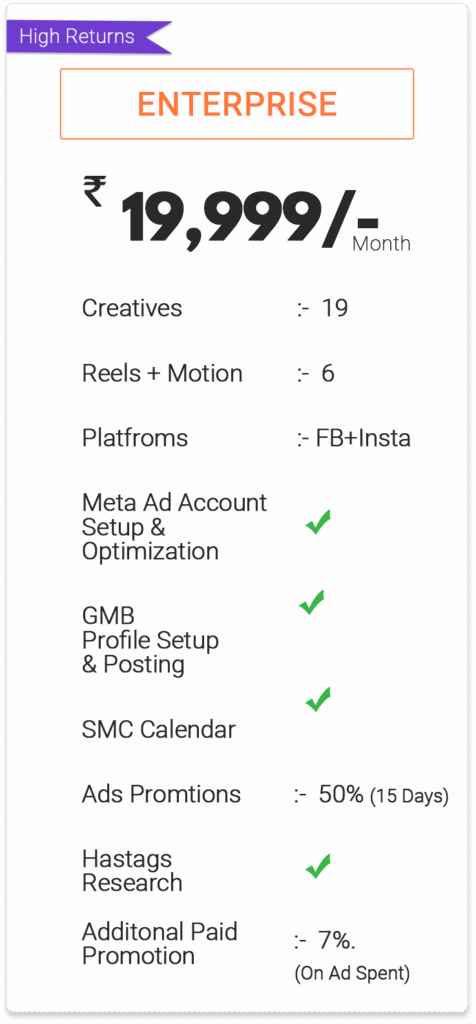Click the green checkmark for GMB Profile Setup
Viewport: 476px width, 1024px height.
coord(311,602)
